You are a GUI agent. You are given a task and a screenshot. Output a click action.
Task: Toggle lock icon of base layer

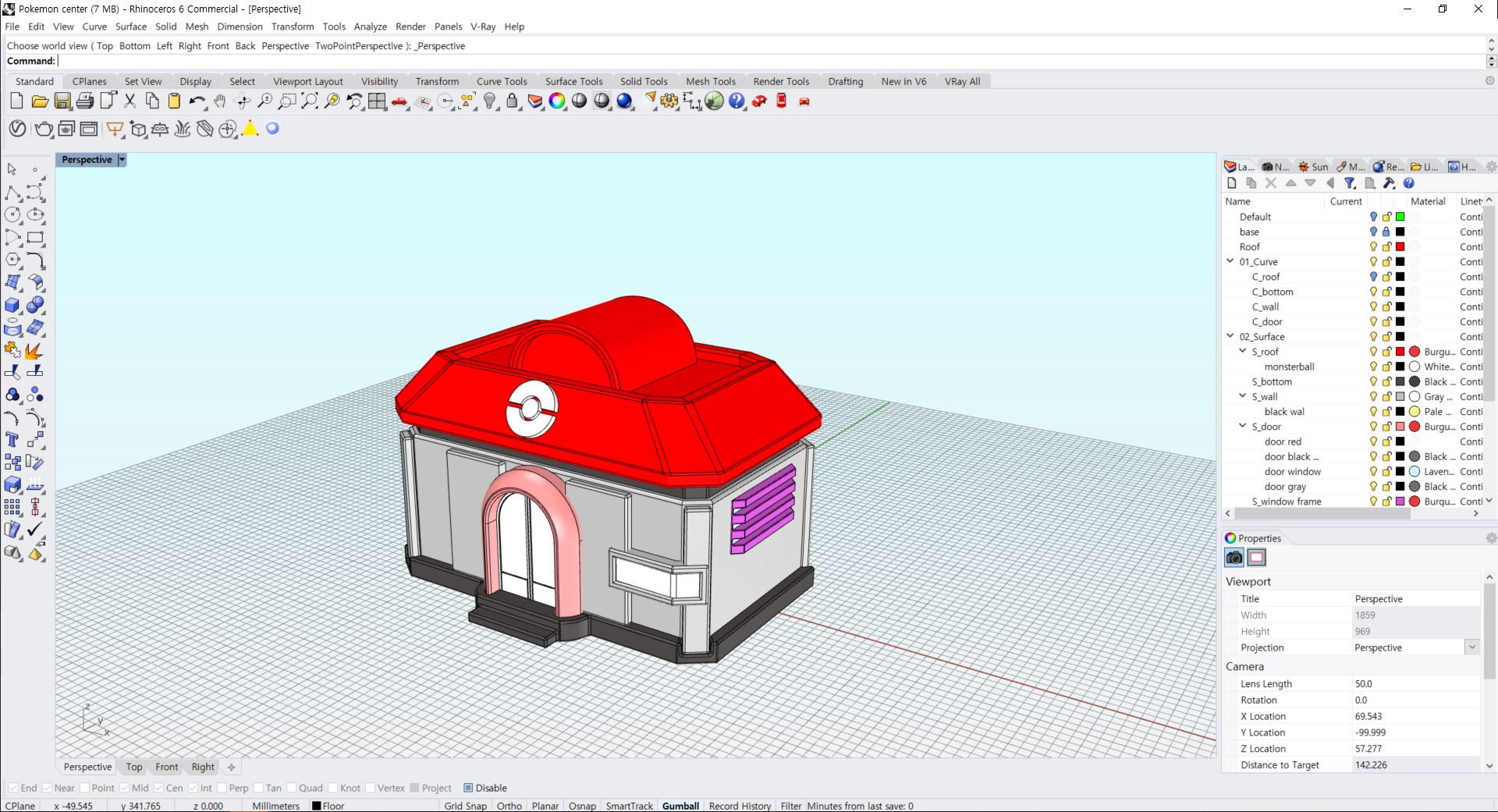pyautogui.click(x=1386, y=232)
